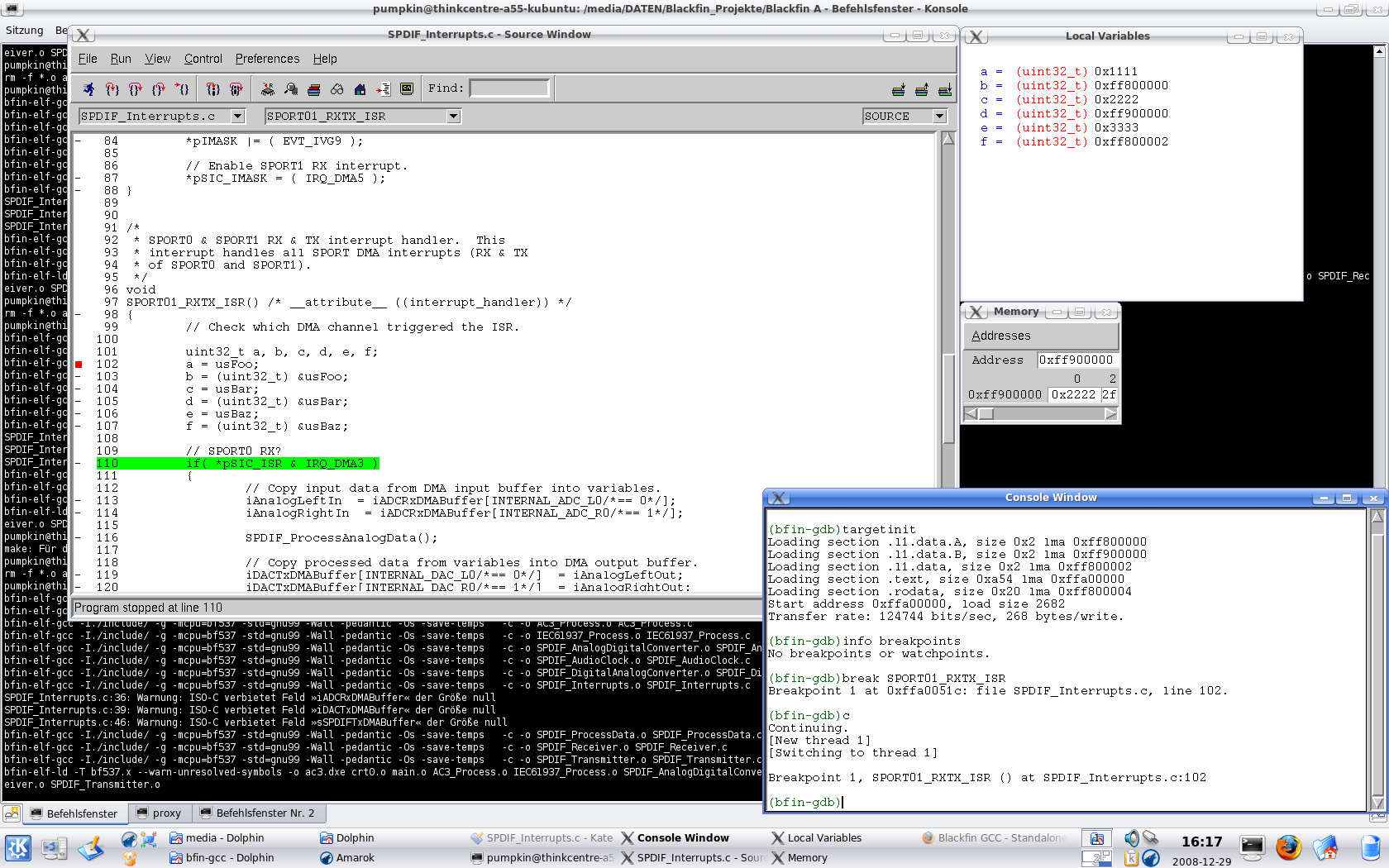Open the SOURCE display mode dropdown arrow
Screen dimensions: 1389x868
tap(939, 117)
